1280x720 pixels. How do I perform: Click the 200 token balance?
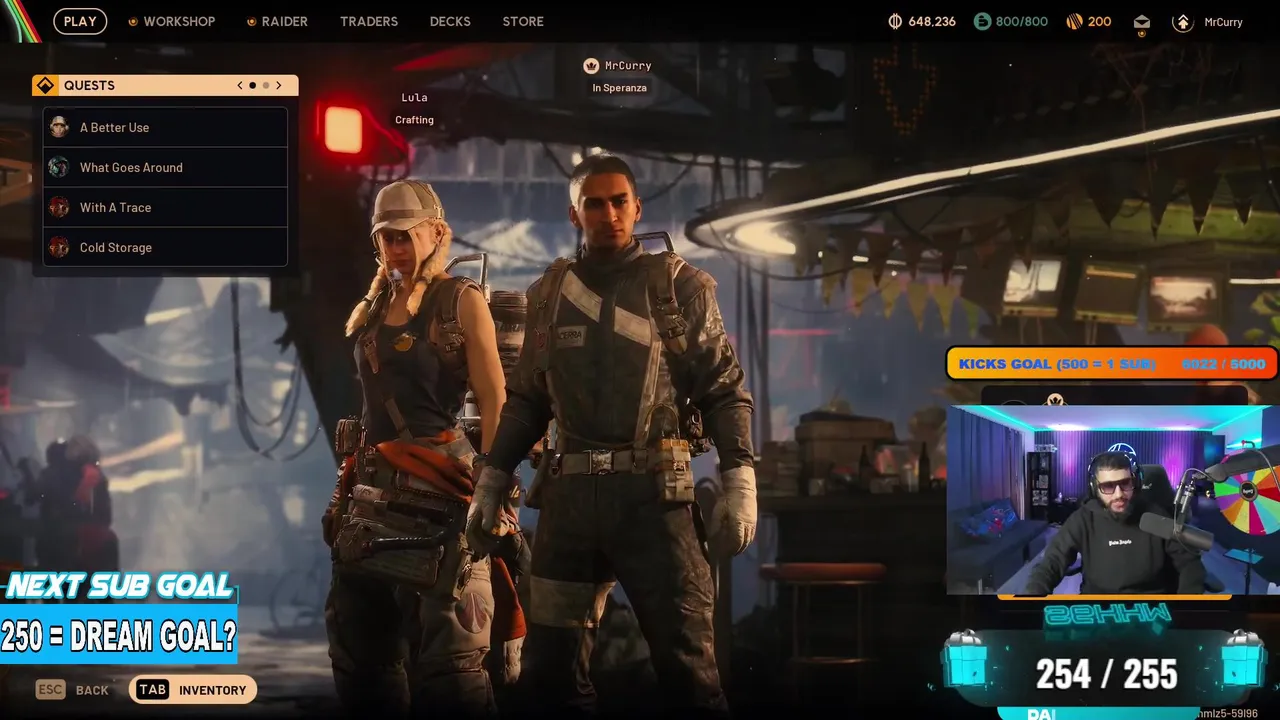[1099, 21]
